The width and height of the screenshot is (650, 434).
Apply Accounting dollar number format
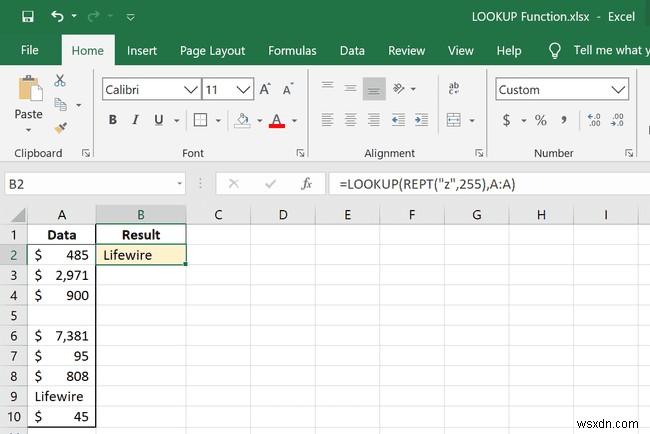point(506,120)
